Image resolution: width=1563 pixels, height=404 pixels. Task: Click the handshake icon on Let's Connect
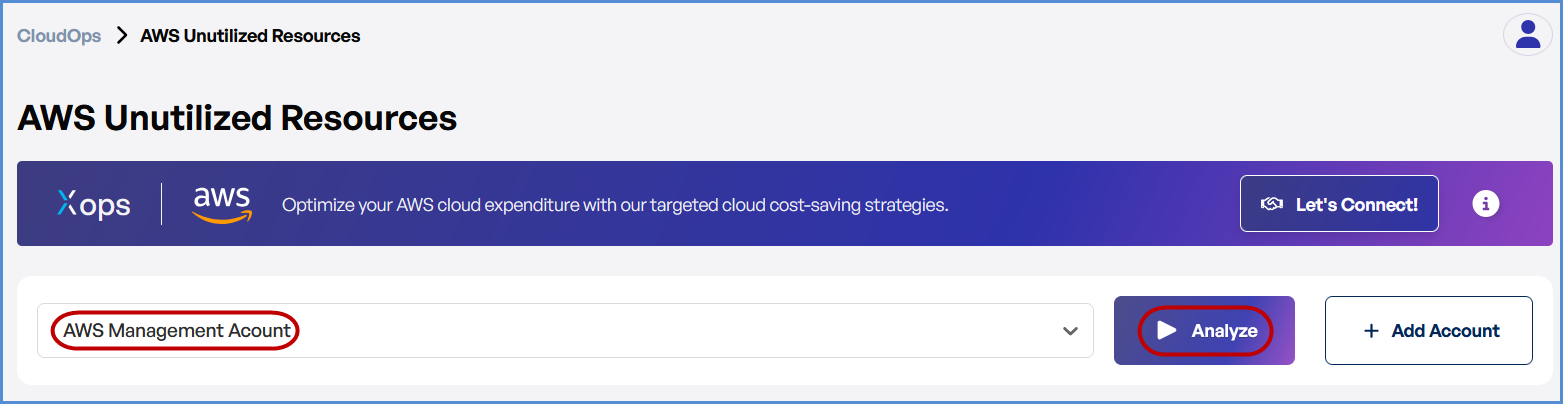[x=1272, y=204]
